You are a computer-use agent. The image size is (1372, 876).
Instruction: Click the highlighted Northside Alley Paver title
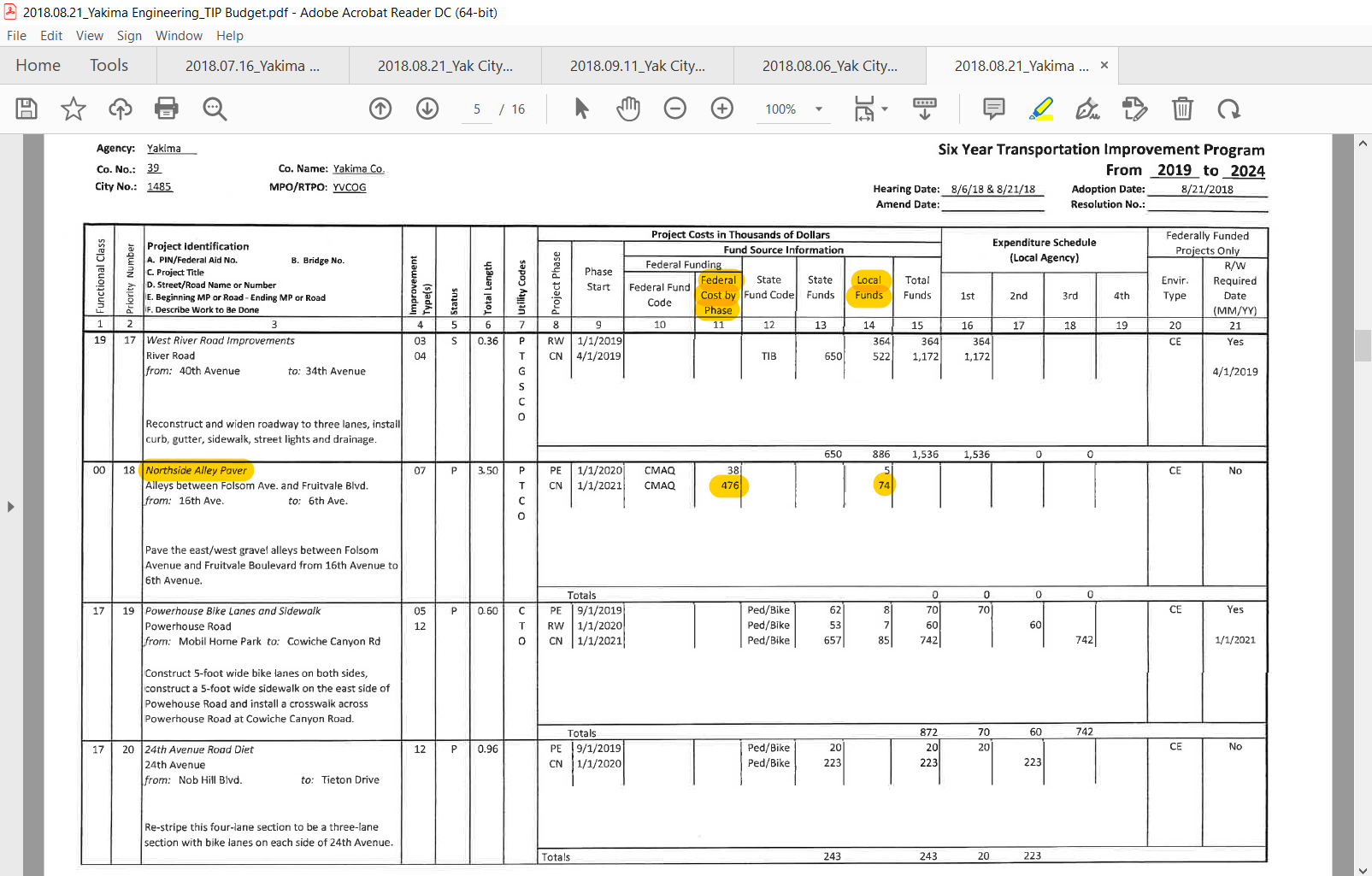coord(196,470)
